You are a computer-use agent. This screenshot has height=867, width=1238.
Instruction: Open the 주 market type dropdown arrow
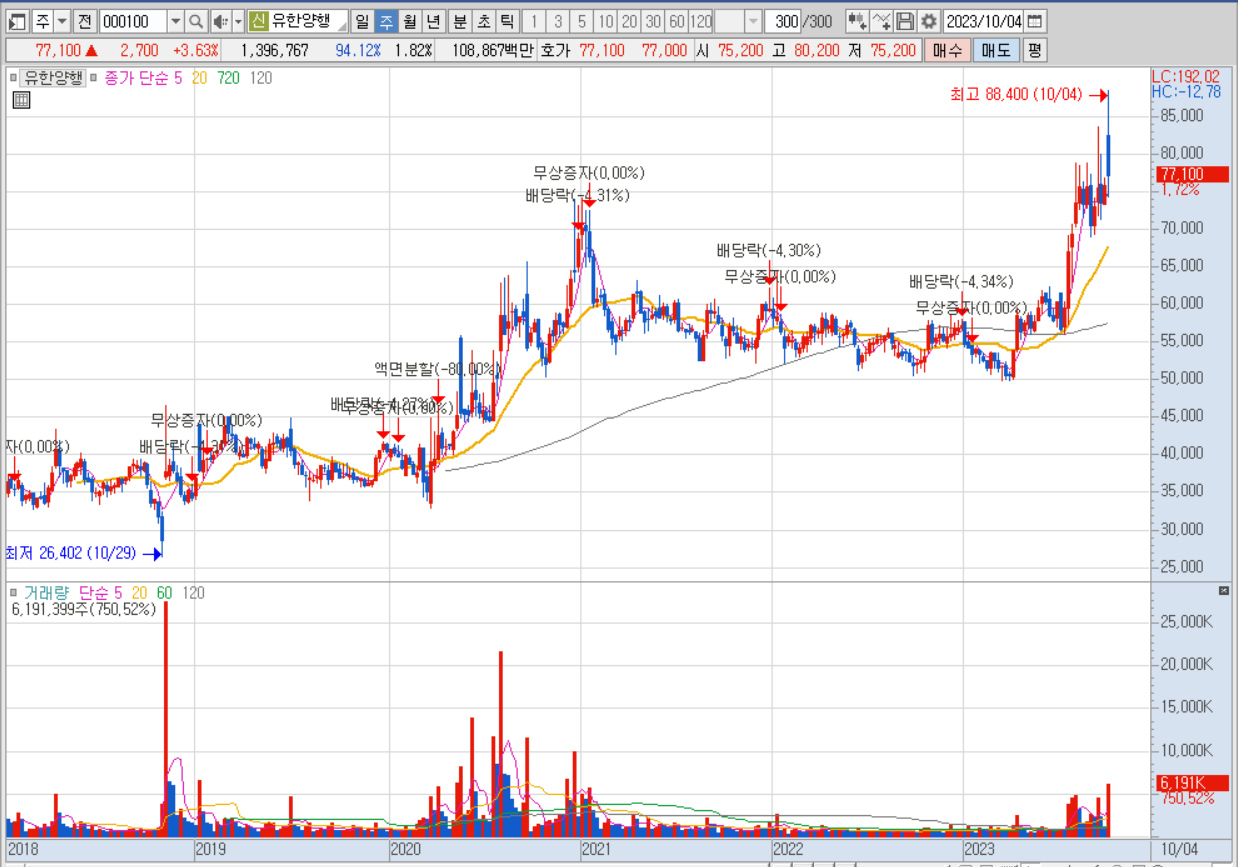click(x=62, y=21)
